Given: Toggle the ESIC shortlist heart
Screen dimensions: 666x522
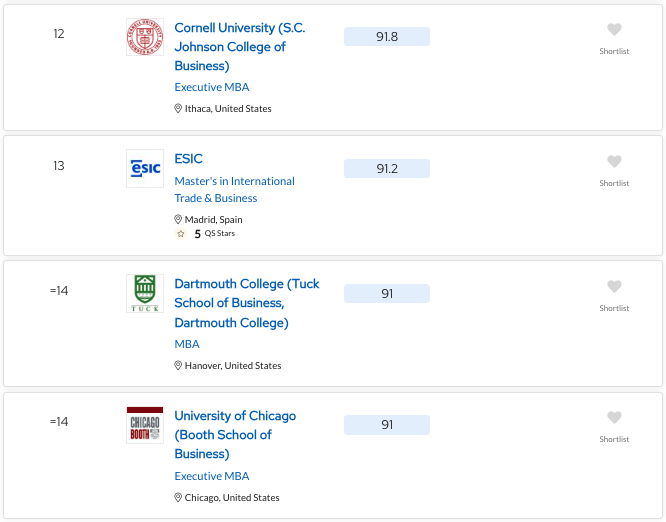Looking at the screenshot, I should point(614,162).
